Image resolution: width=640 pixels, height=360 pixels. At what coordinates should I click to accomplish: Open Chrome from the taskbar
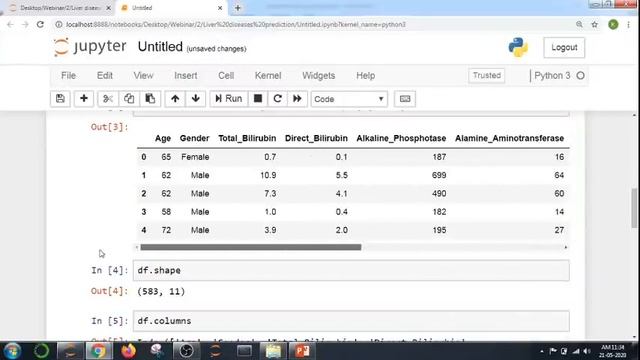point(98,351)
